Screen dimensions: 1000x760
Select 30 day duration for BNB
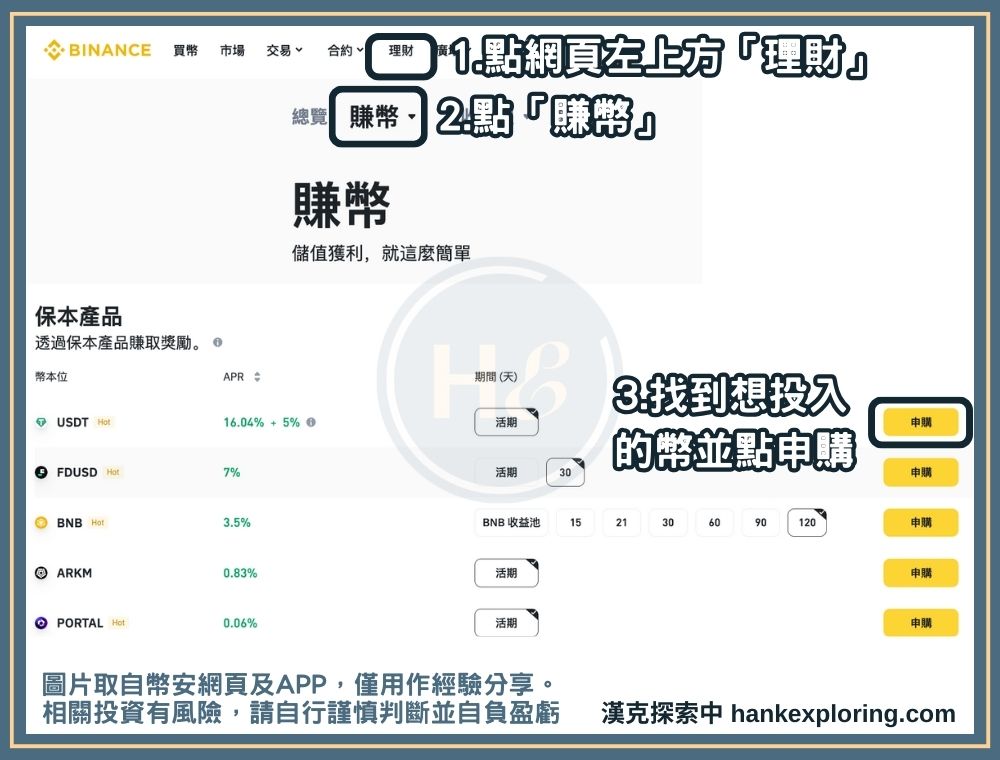click(x=668, y=522)
